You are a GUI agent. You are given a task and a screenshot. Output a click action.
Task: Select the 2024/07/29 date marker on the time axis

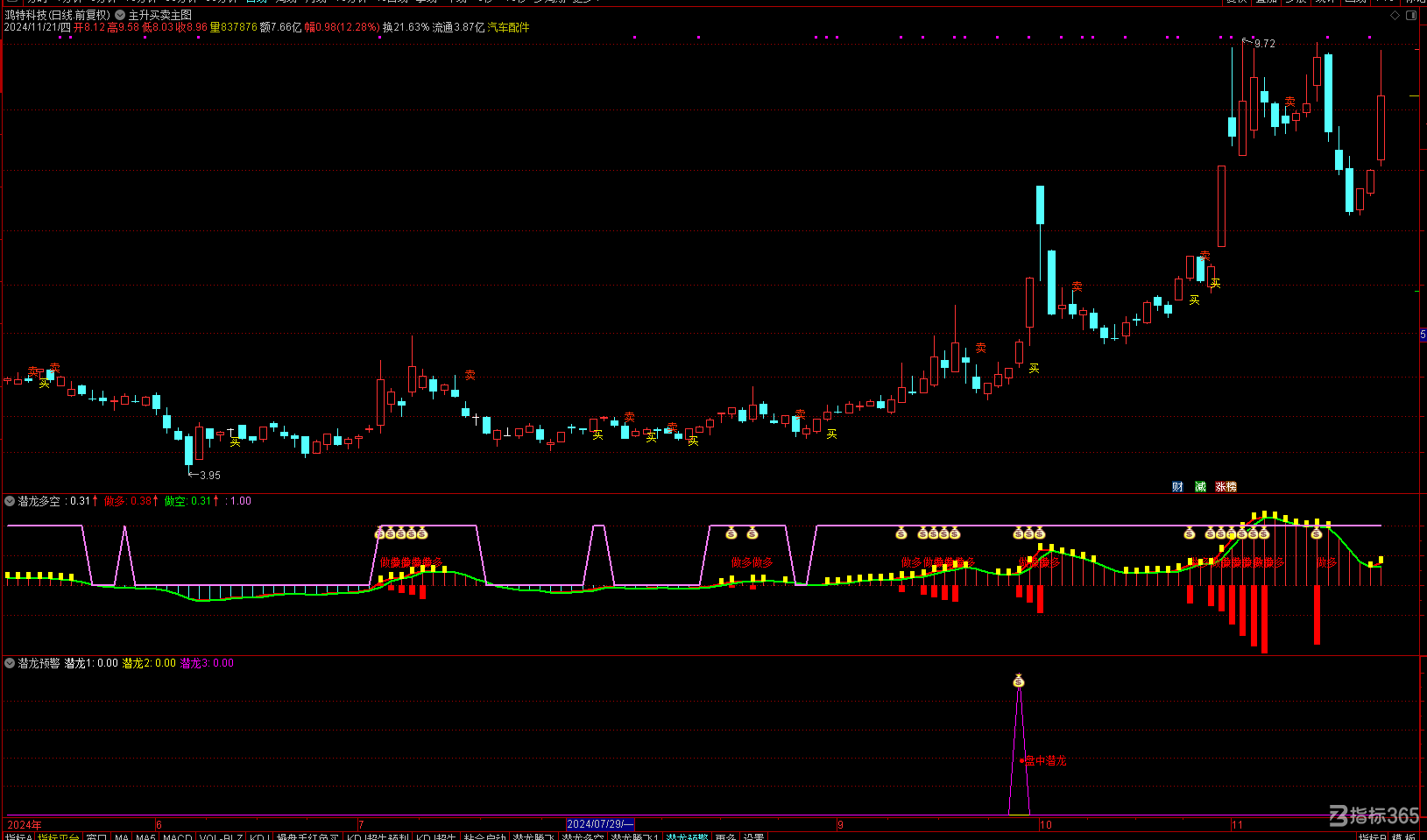[x=600, y=824]
